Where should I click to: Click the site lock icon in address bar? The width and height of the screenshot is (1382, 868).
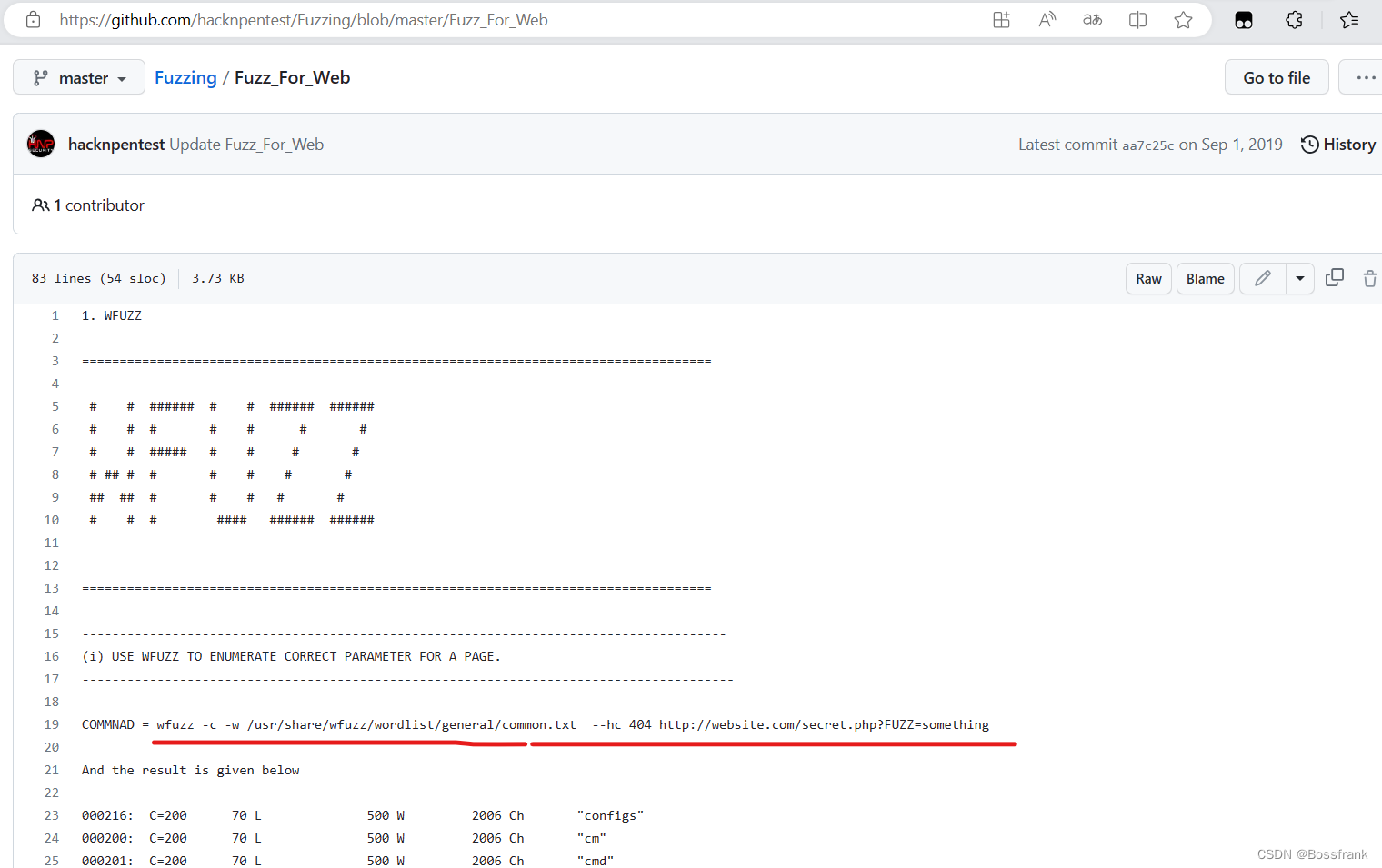click(34, 19)
